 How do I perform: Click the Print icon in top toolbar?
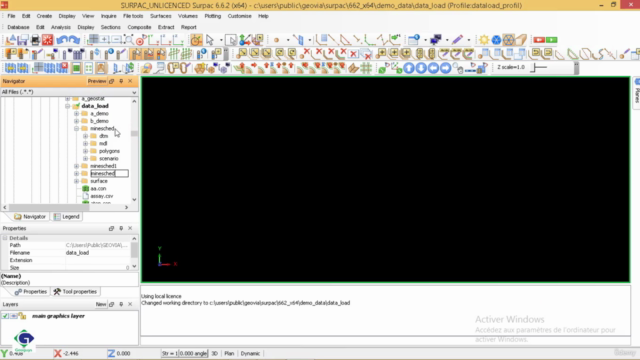[35, 40]
